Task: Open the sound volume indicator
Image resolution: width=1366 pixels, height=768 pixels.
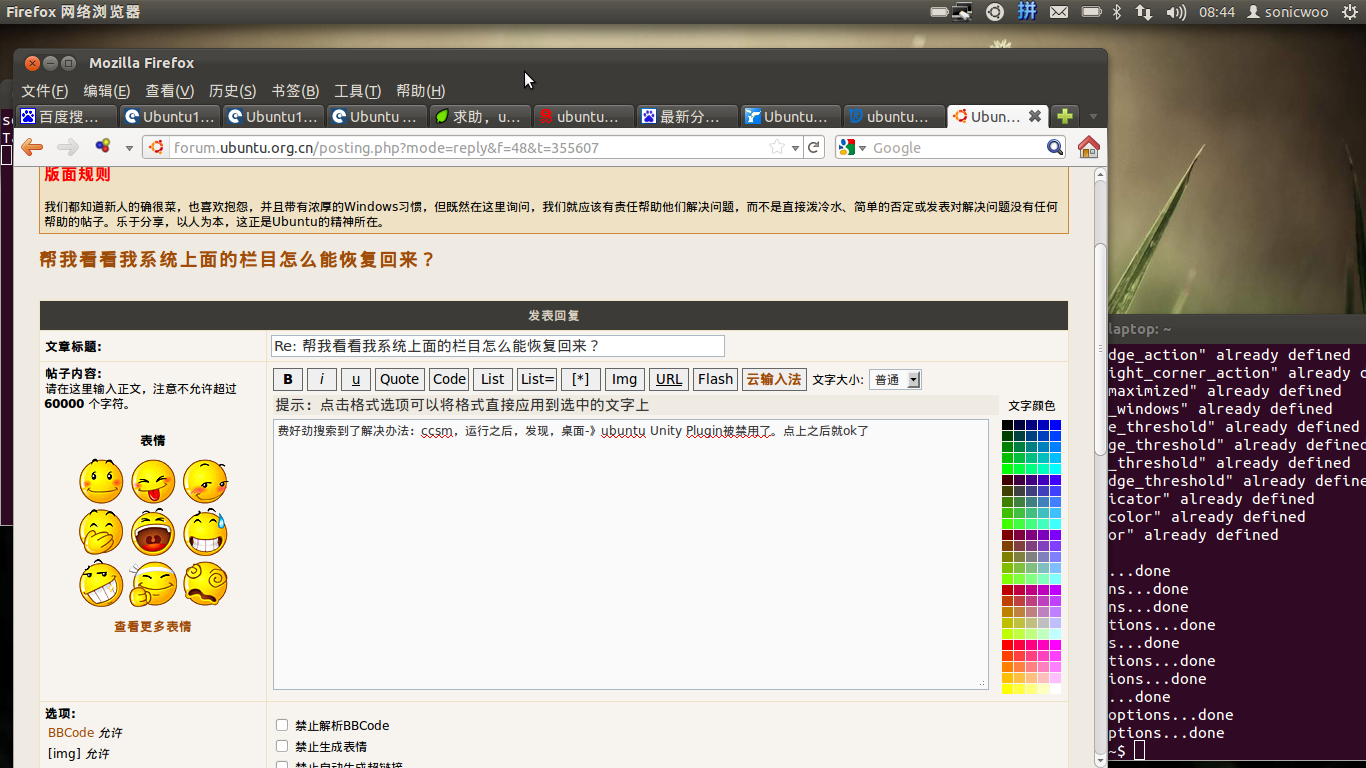Action: pos(1176,12)
